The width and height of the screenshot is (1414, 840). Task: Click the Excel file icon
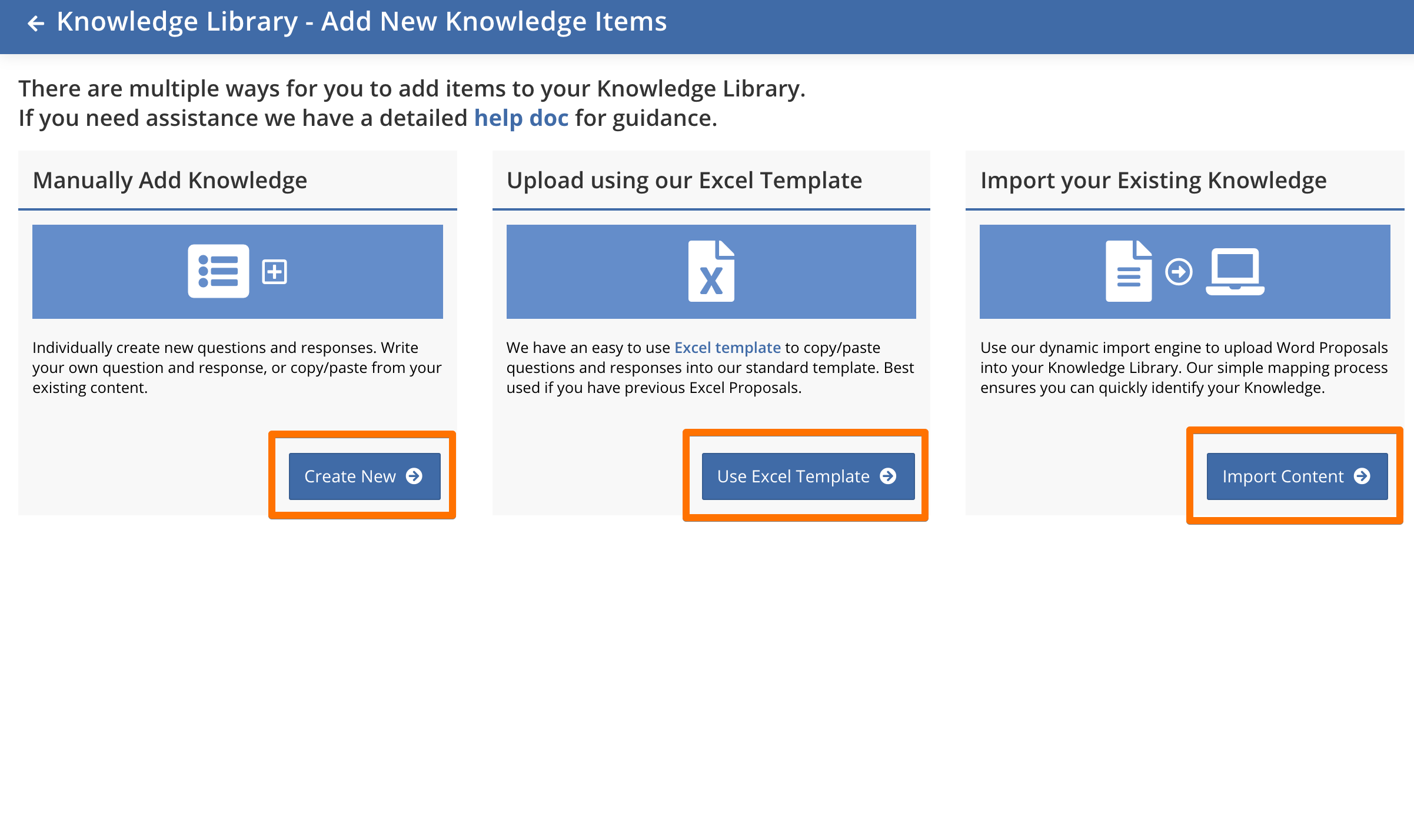point(711,271)
